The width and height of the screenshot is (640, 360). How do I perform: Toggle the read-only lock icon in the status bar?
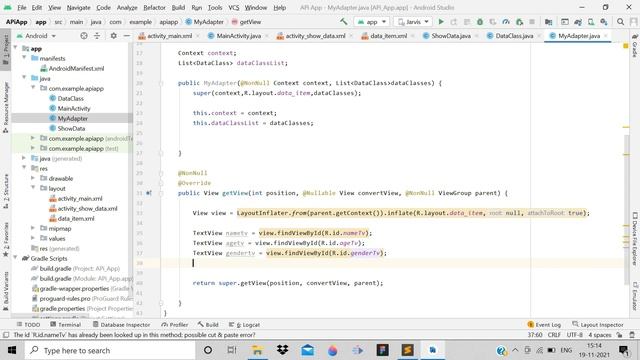tap(620, 335)
